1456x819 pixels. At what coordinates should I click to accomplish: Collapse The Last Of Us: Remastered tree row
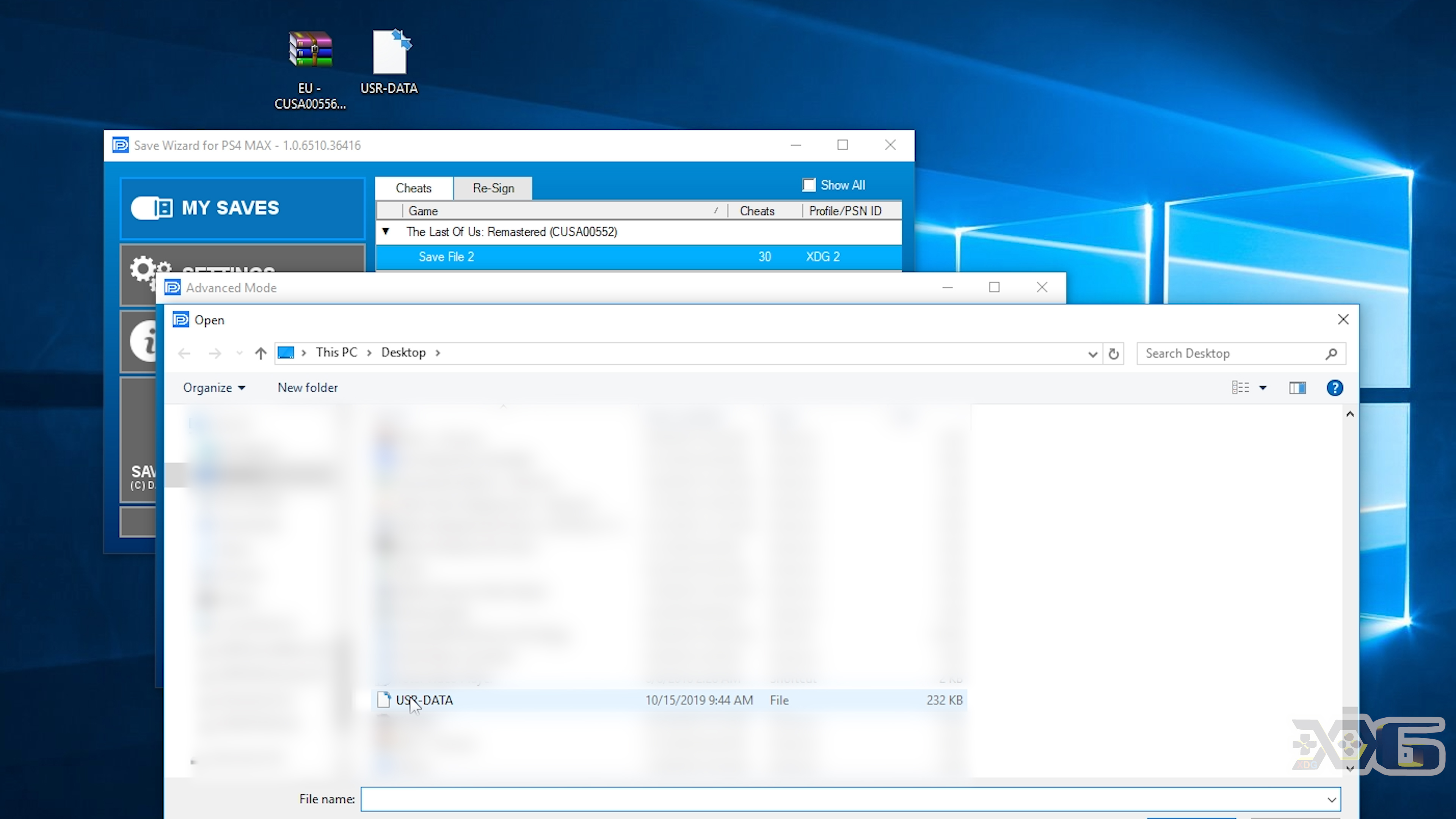point(386,231)
